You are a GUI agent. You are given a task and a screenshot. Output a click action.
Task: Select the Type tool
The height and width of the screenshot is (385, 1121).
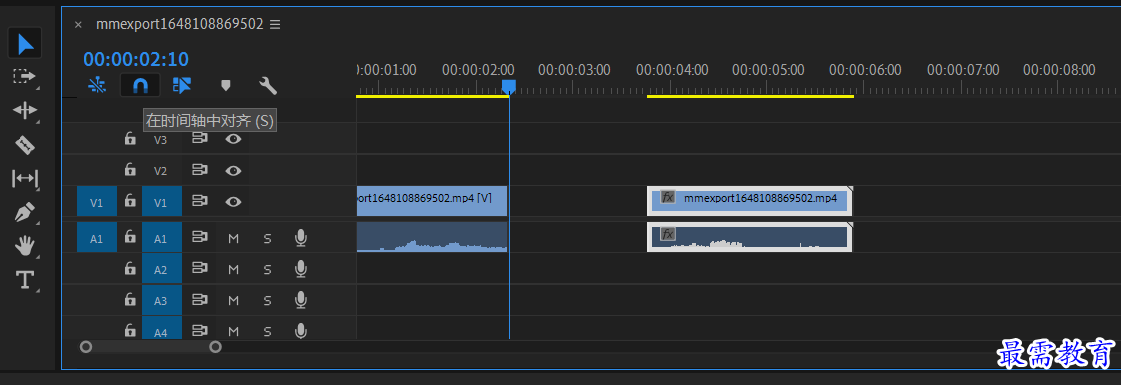point(25,280)
